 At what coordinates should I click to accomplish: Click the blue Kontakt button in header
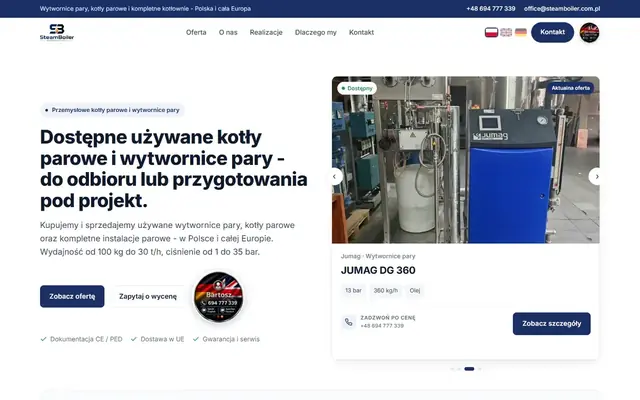pyautogui.click(x=552, y=32)
